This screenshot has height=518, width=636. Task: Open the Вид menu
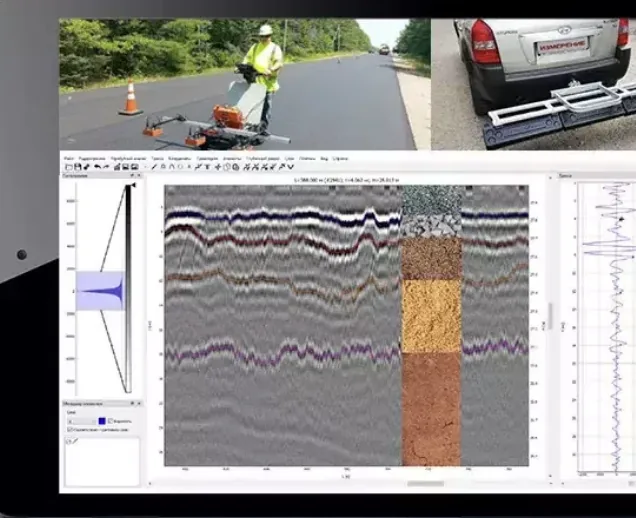tap(324, 158)
